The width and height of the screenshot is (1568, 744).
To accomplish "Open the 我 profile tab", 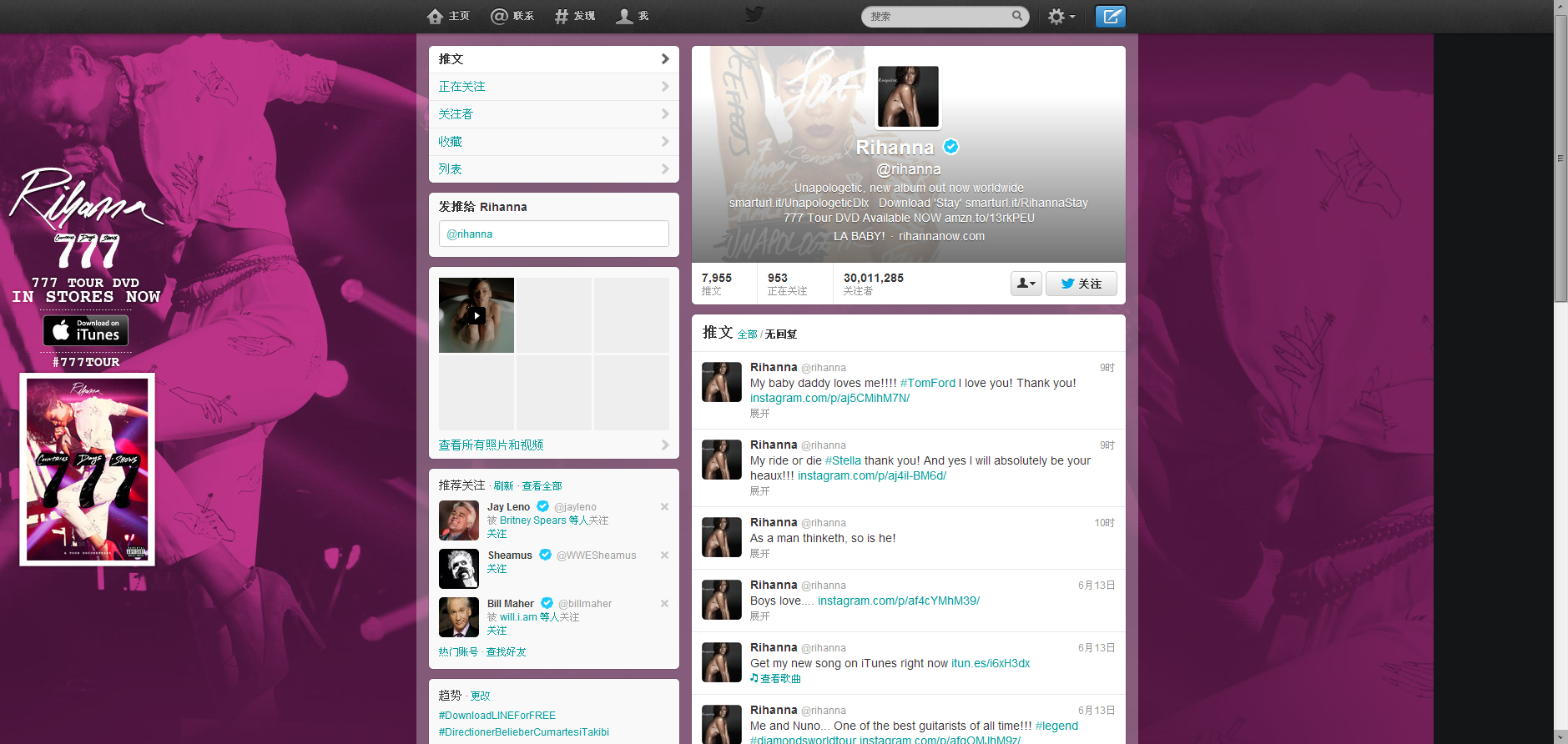I will tap(632, 16).
